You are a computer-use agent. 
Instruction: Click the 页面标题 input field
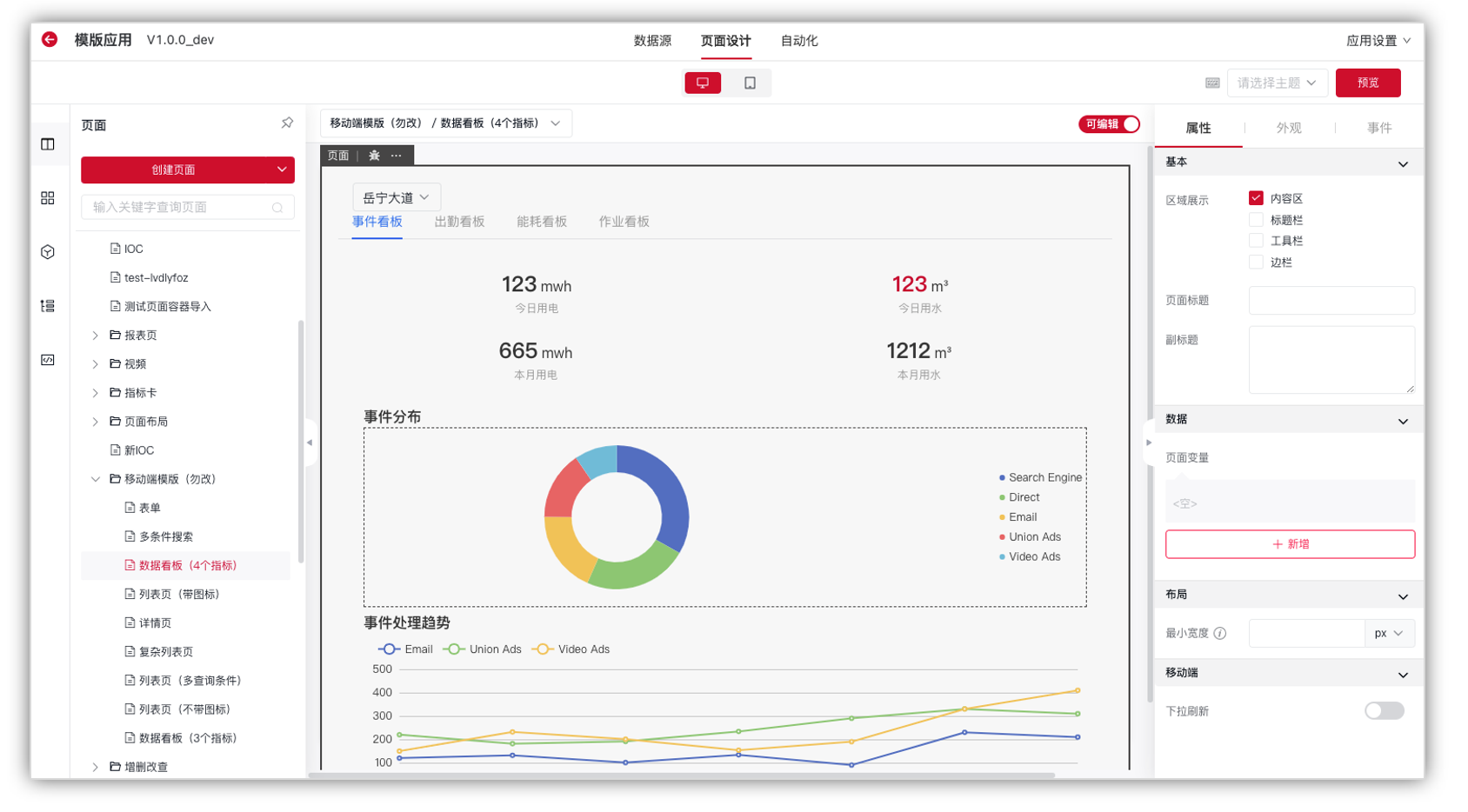[1331, 301]
